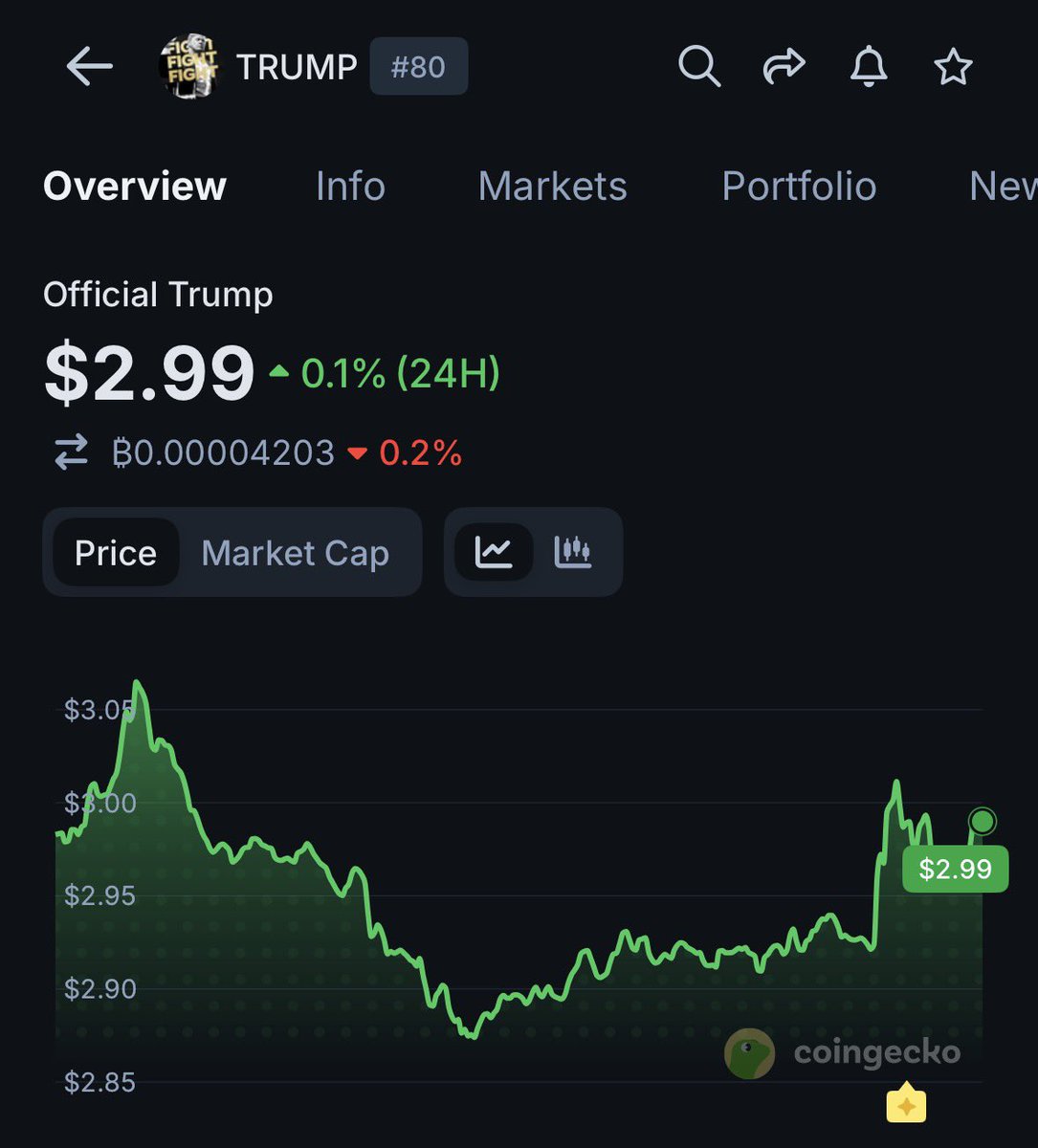Switch to candlestick chart view
The image size is (1038, 1148).
[573, 552]
